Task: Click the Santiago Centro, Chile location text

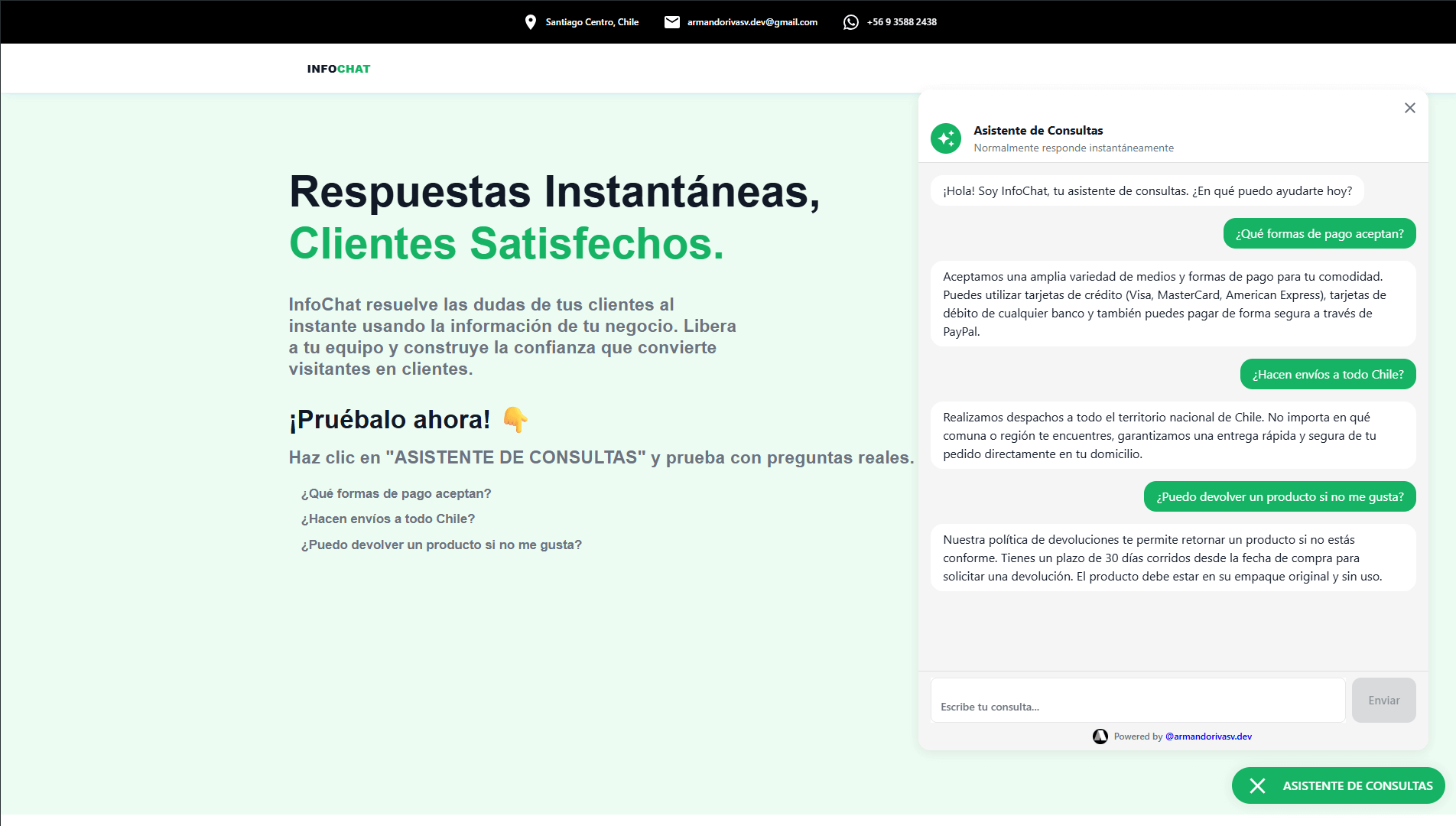Action: 592,22
